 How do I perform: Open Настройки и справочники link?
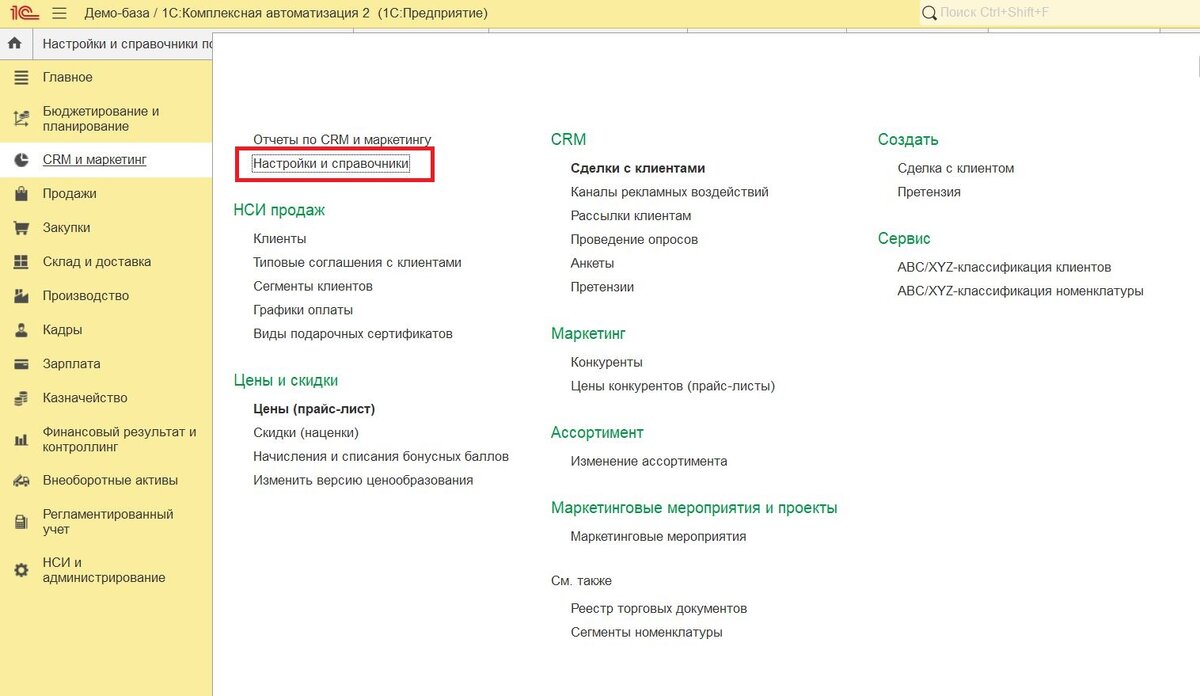331,163
